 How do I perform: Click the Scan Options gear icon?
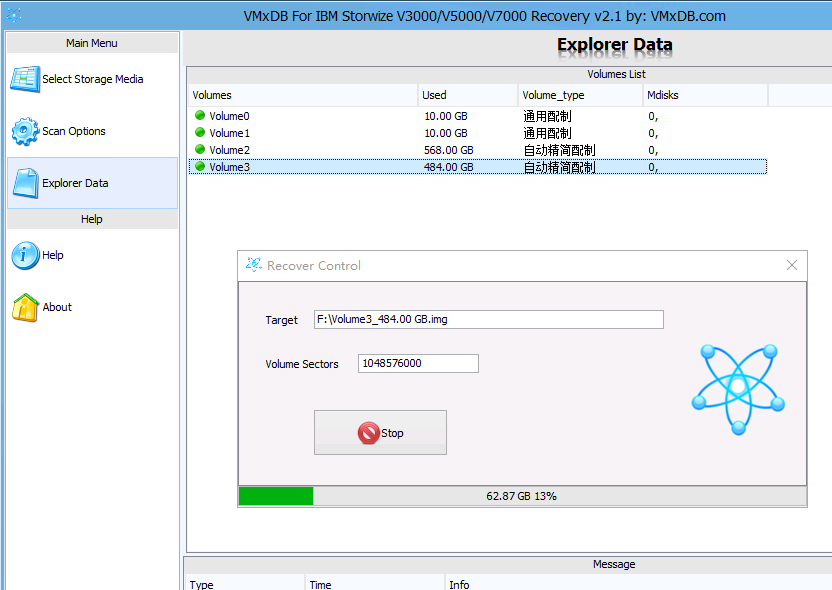(25, 132)
